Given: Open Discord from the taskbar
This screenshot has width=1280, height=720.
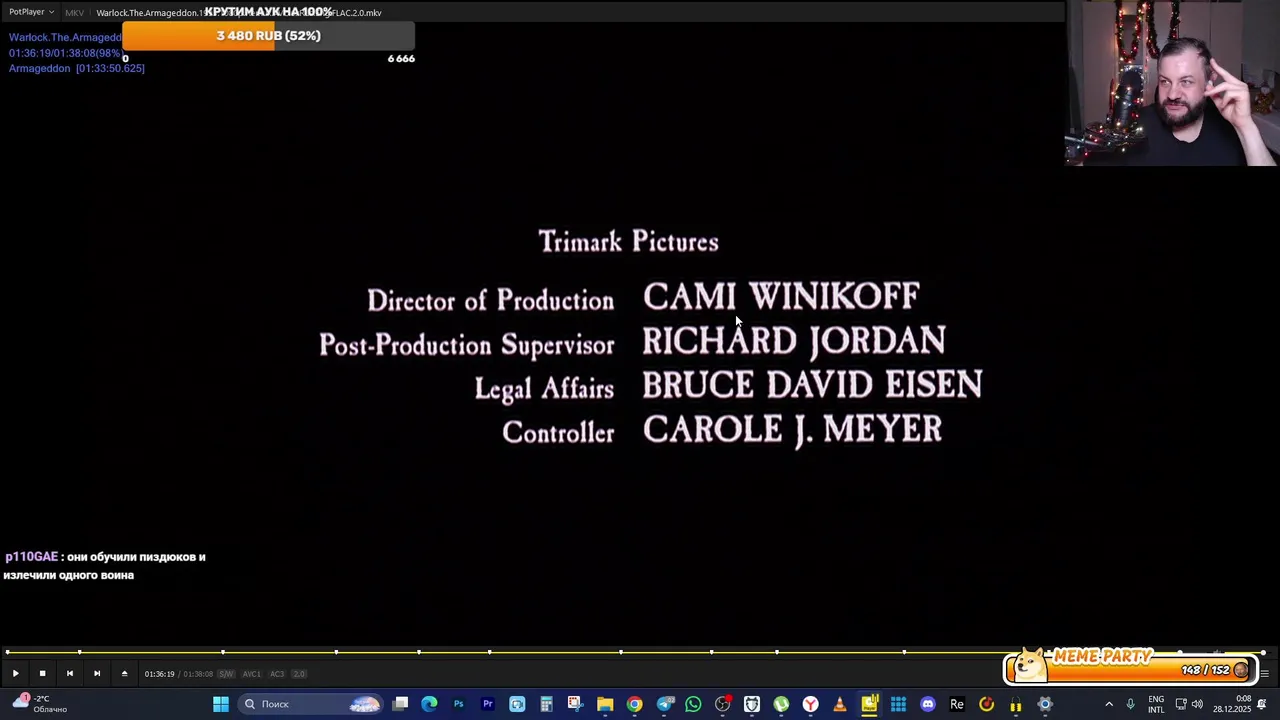Looking at the screenshot, I should click(x=928, y=704).
